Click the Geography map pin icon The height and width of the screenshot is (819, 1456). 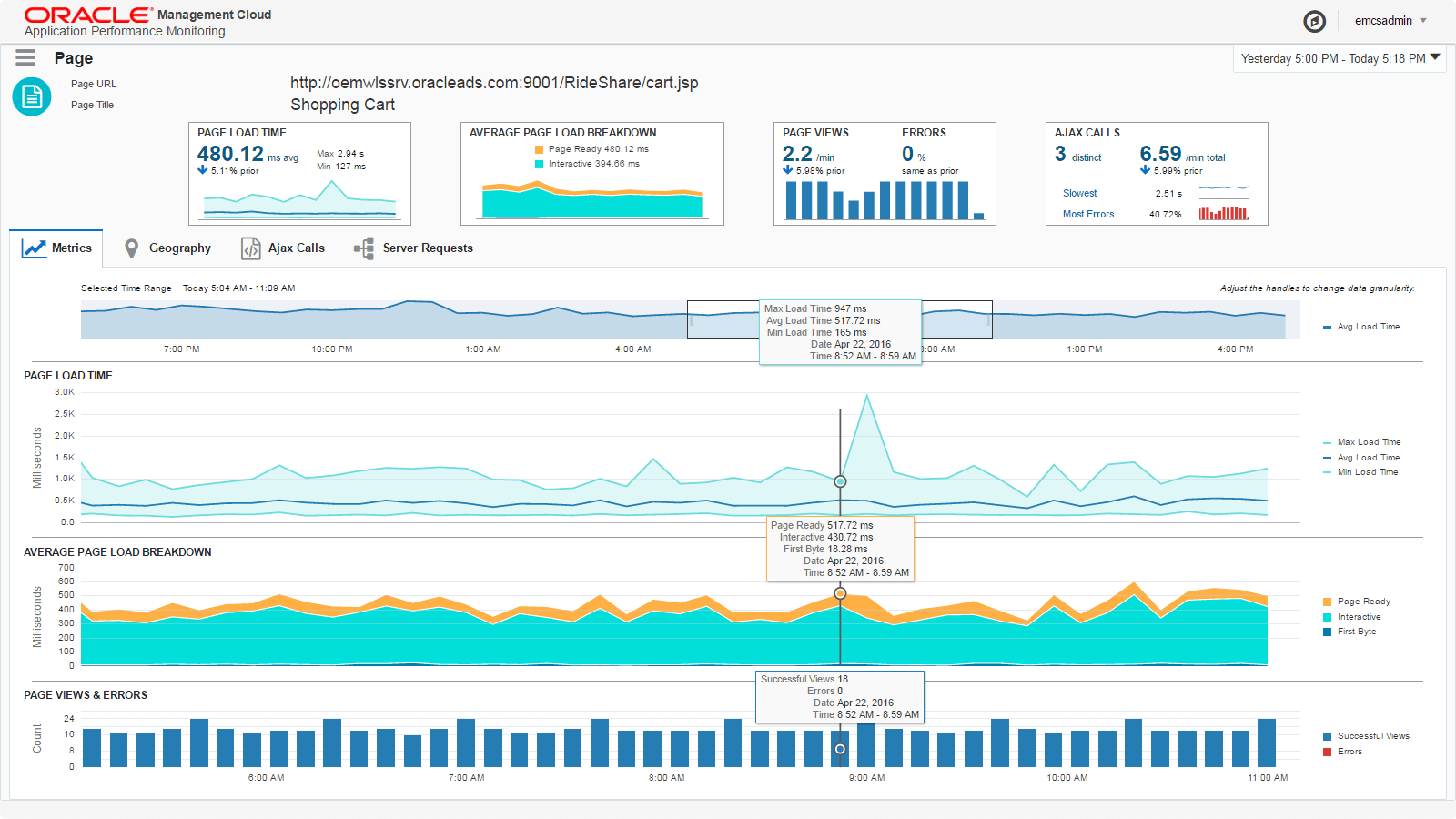click(x=132, y=248)
